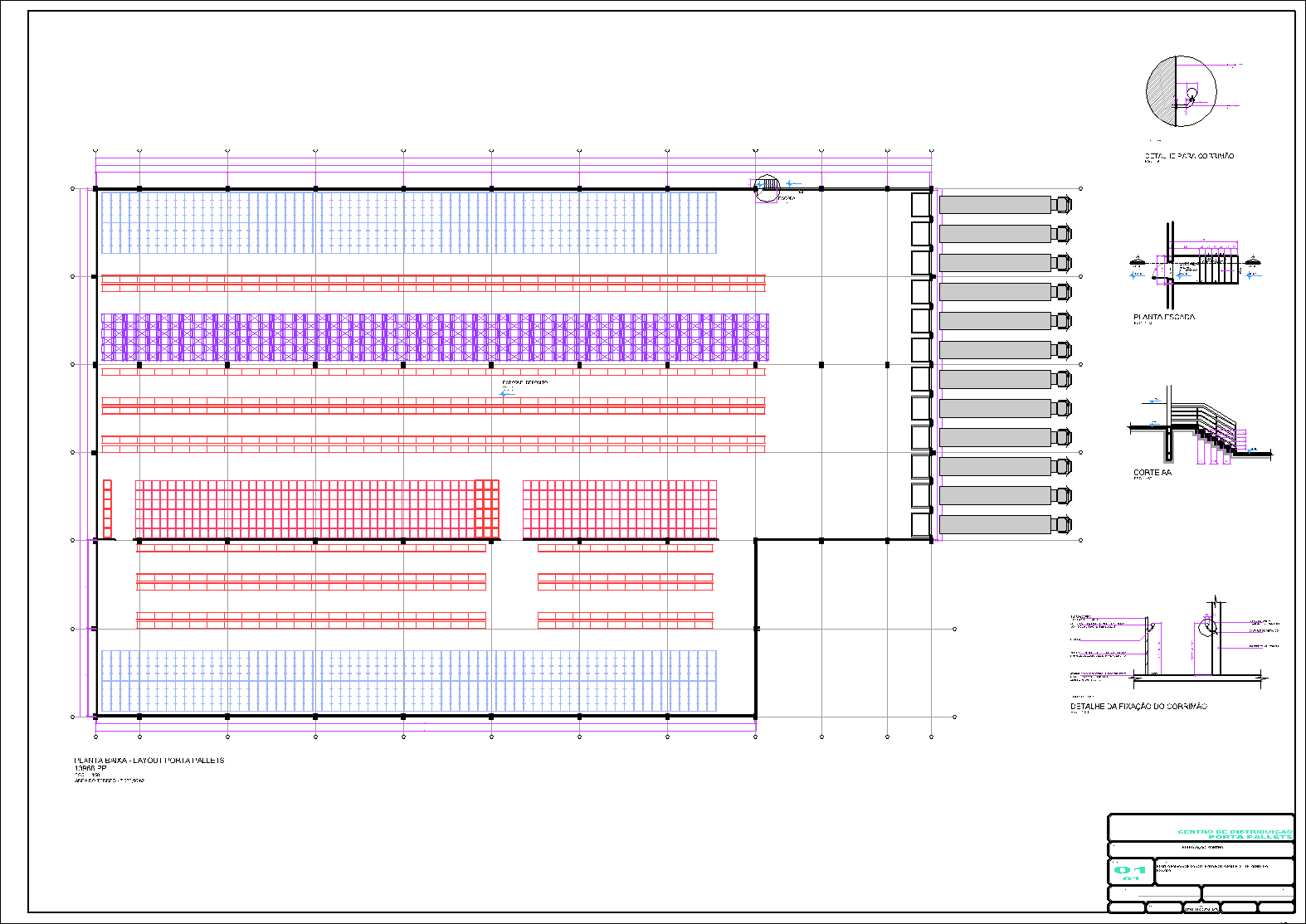Select the right-hand pink grid rack block

tap(619, 509)
